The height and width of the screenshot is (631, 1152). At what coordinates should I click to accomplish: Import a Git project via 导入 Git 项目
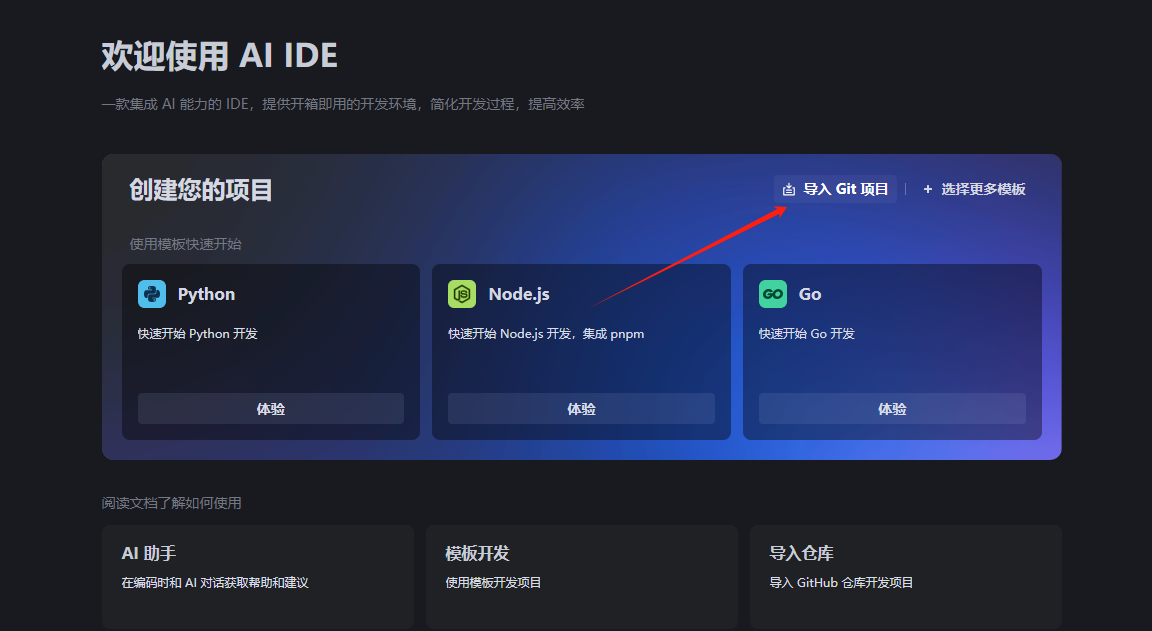point(835,190)
